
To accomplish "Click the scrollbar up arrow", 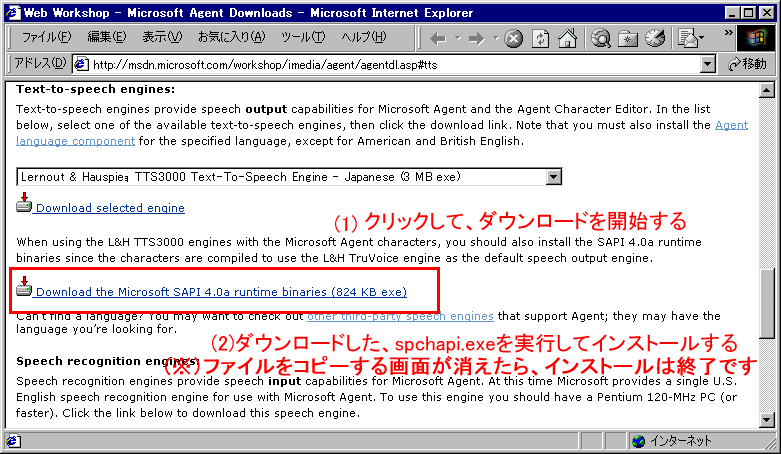I will [767, 91].
